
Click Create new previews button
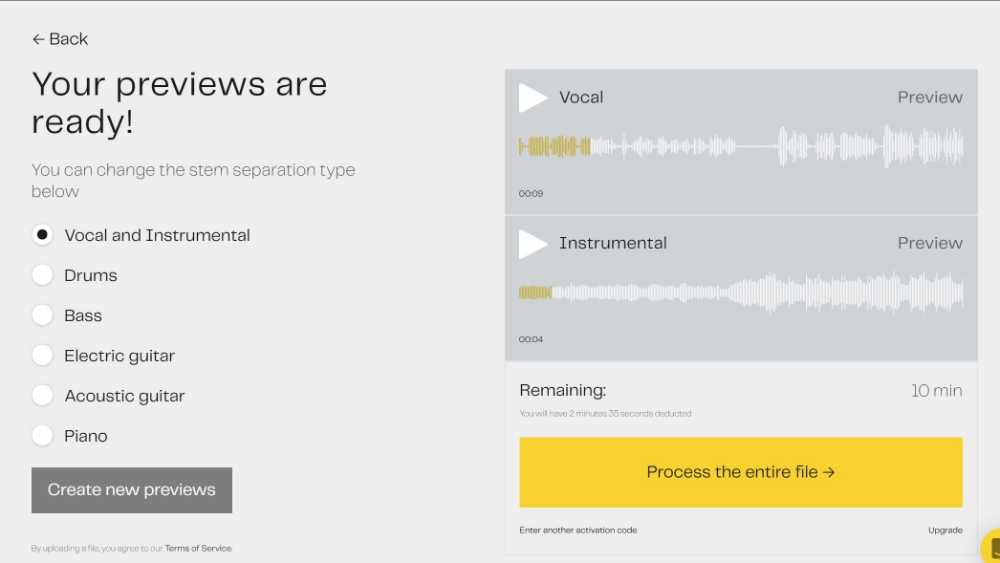[x=132, y=490]
